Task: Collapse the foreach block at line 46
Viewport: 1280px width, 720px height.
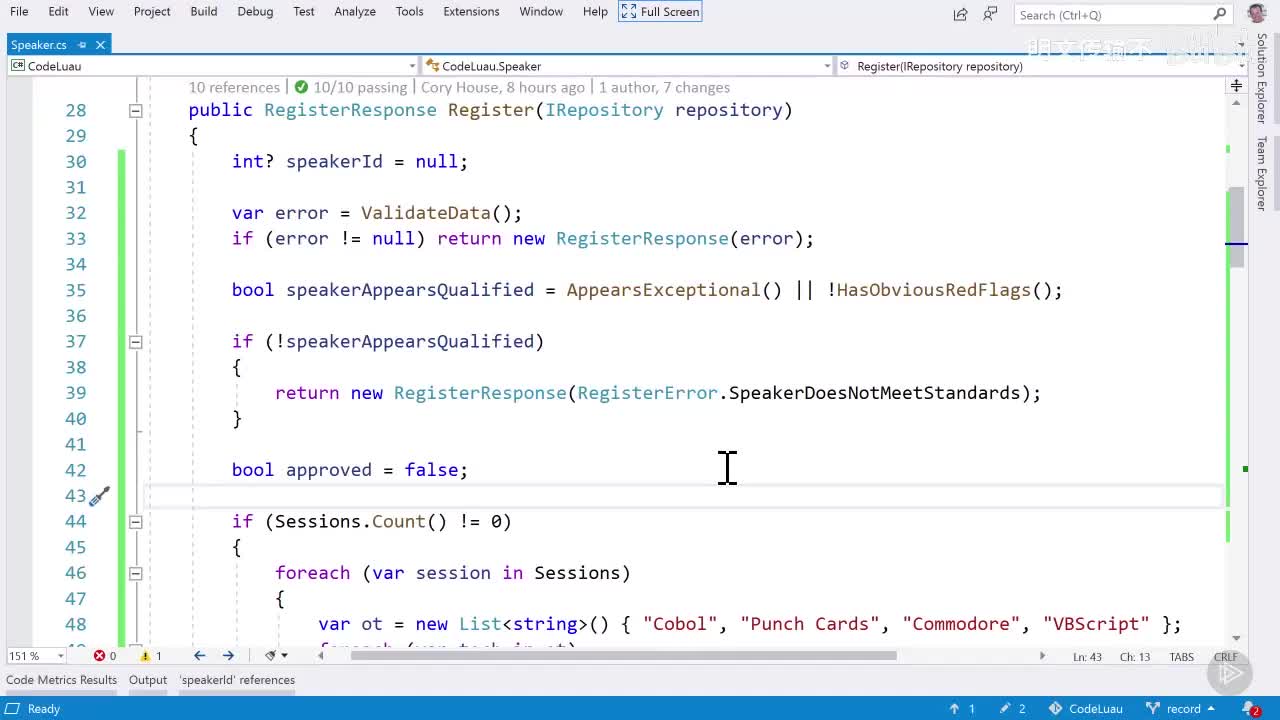Action: click(135, 573)
